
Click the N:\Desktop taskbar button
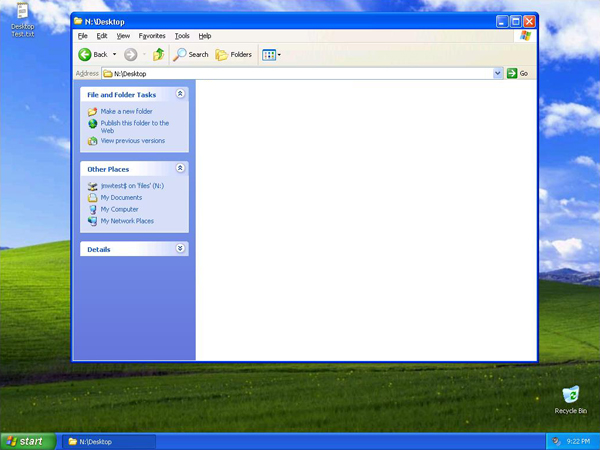coord(109,442)
